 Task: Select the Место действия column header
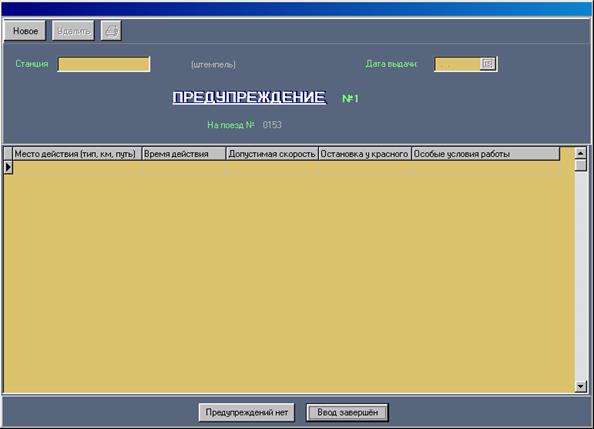77,154
